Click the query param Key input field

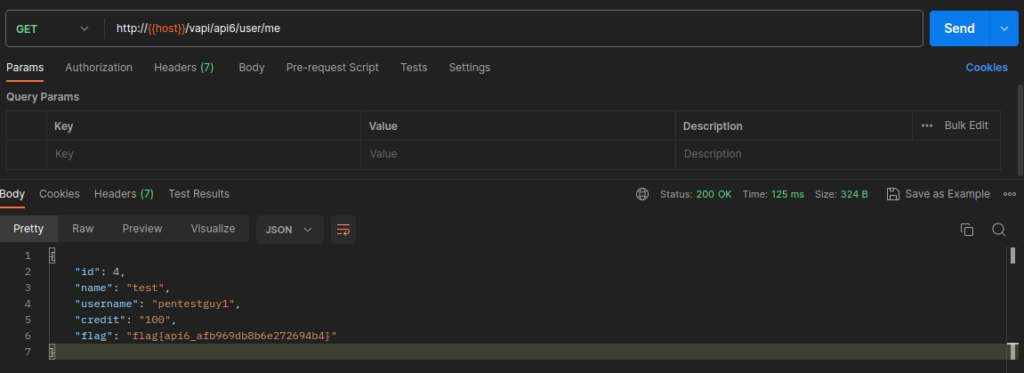click(204, 154)
